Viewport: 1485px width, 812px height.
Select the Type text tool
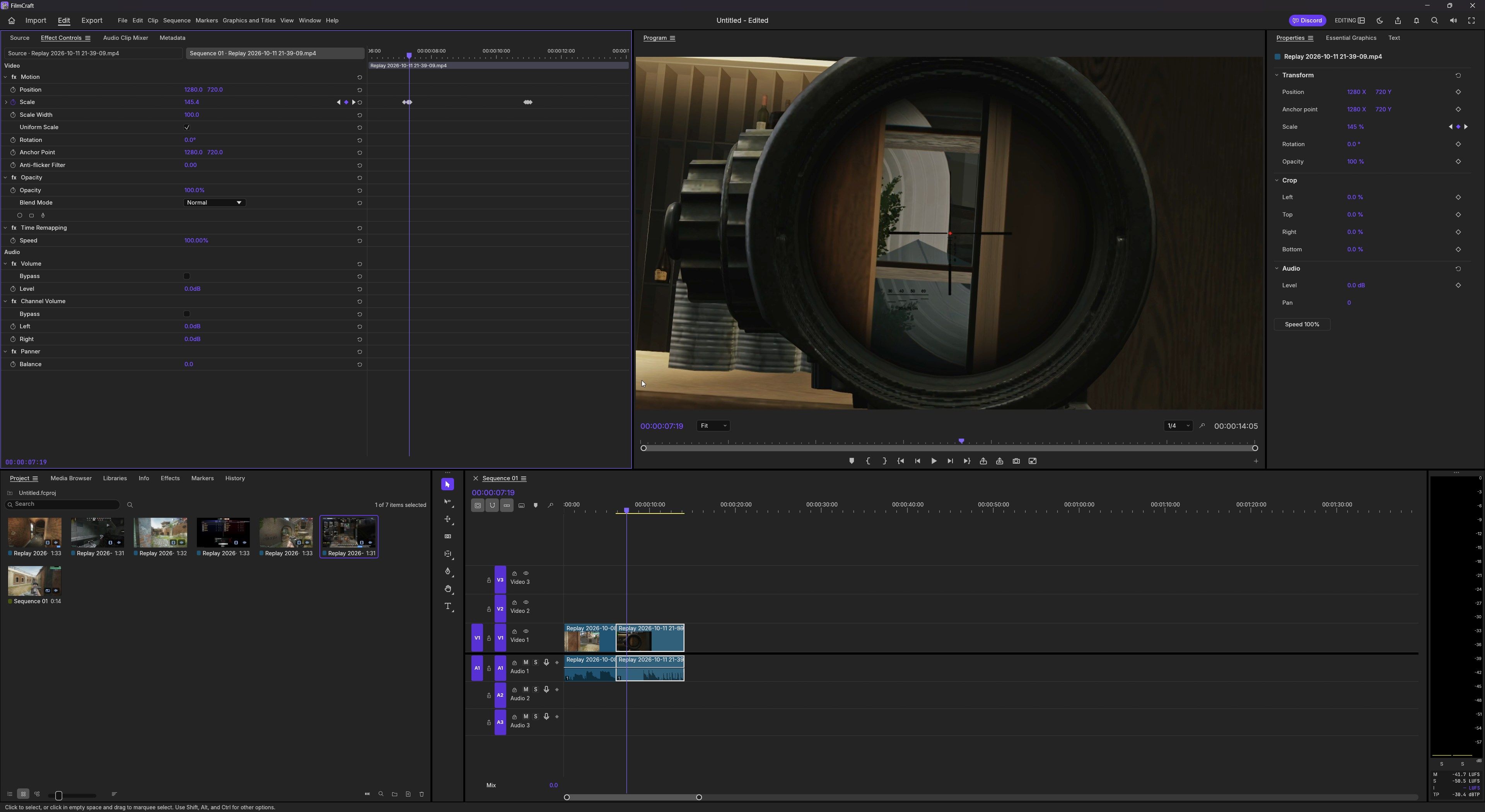(x=448, y=606)
